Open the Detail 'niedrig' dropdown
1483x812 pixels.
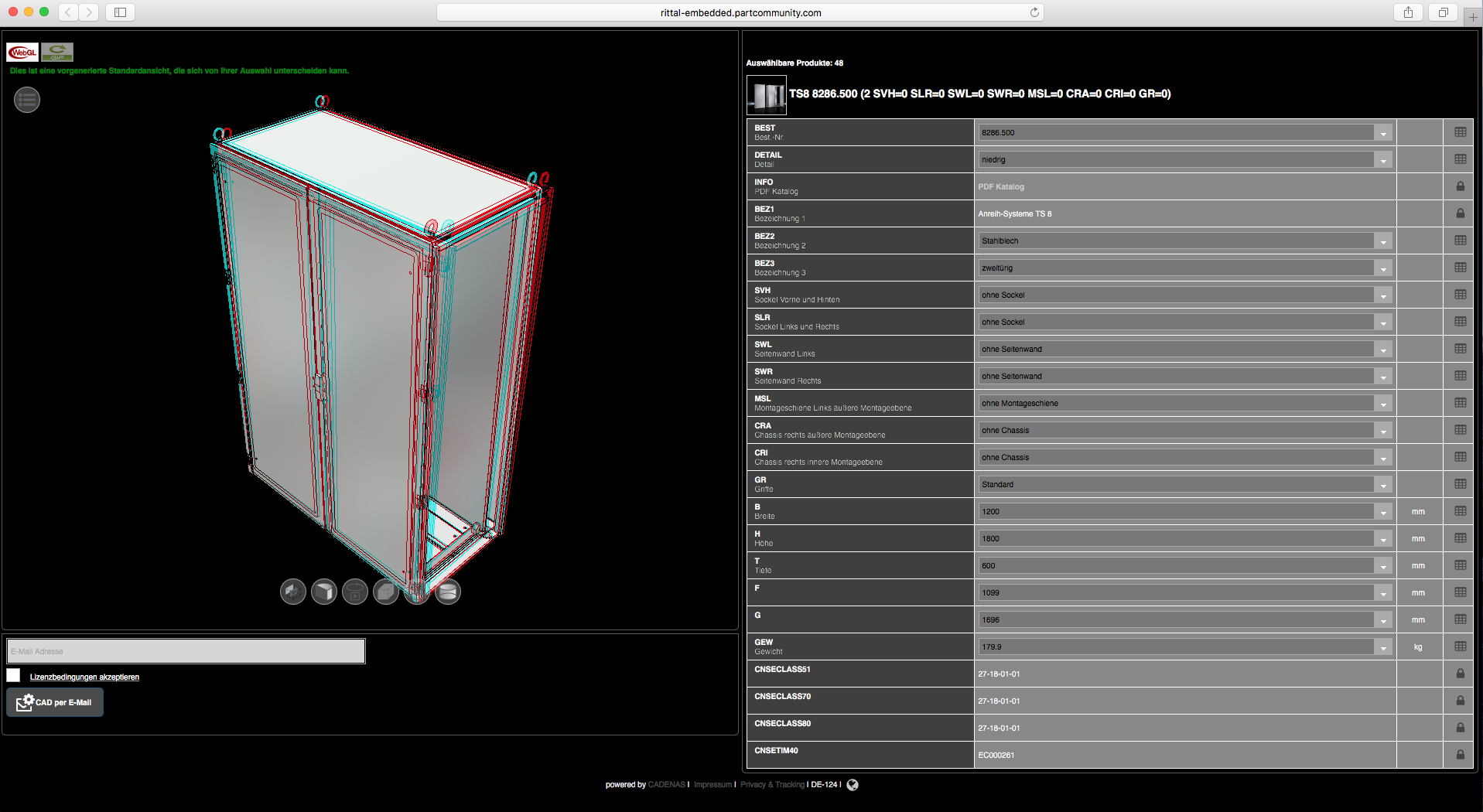(x=1185, y=159)
